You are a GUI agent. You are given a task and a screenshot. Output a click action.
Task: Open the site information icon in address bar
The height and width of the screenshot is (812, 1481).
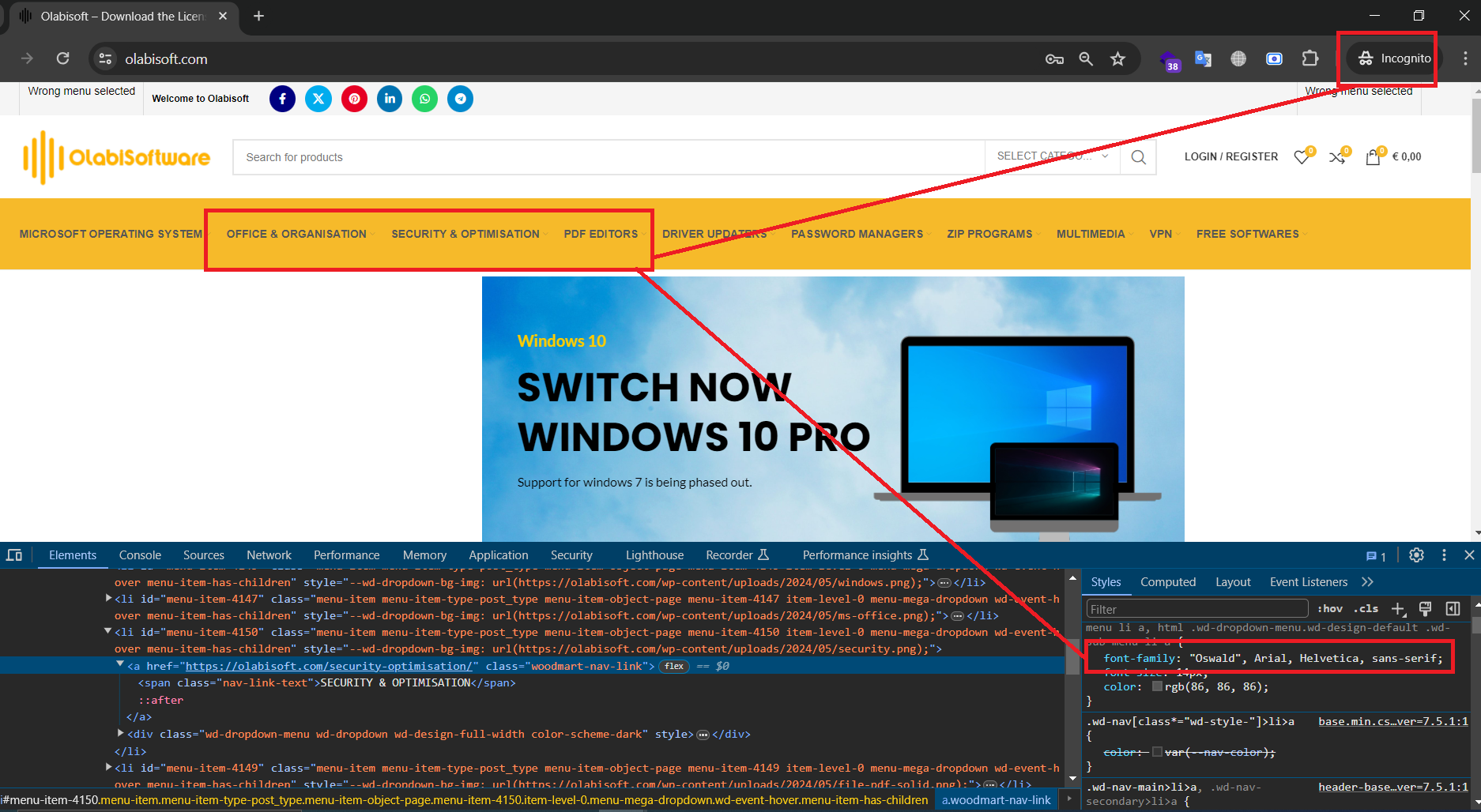click(105, 58)
